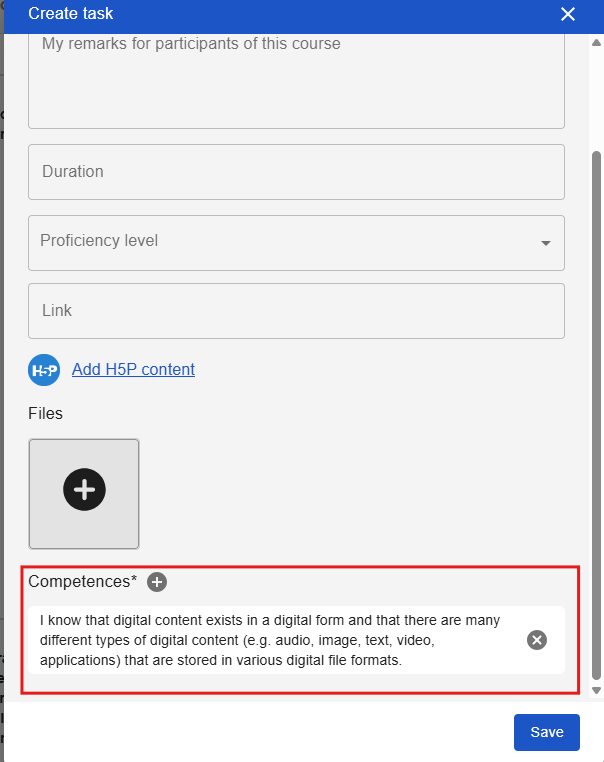This screenshot has height=762, width=604.
Task: Open the Add H5P content link
Action: (133, 370)
